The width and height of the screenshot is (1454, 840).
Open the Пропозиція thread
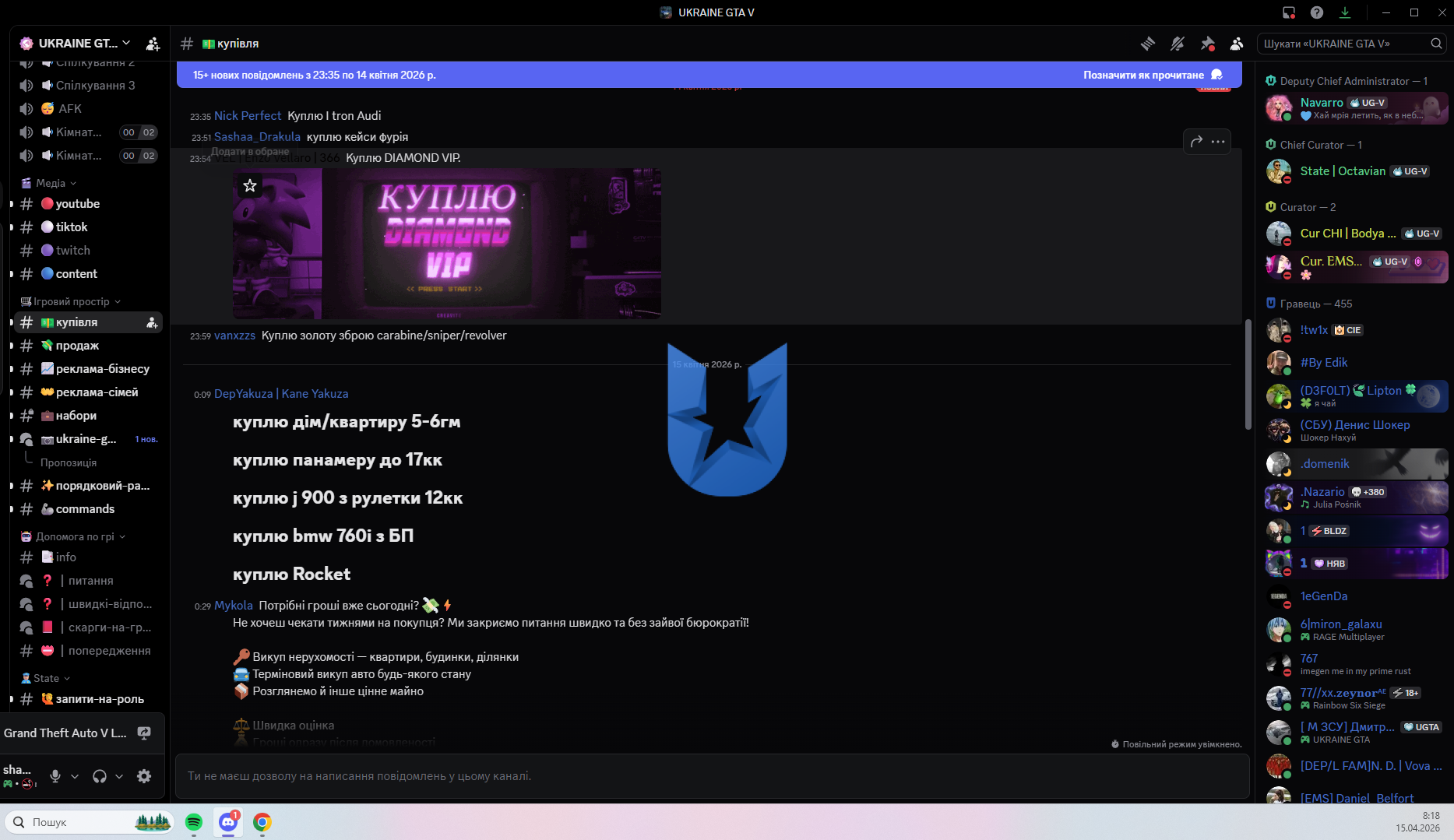tap(69, 462)
